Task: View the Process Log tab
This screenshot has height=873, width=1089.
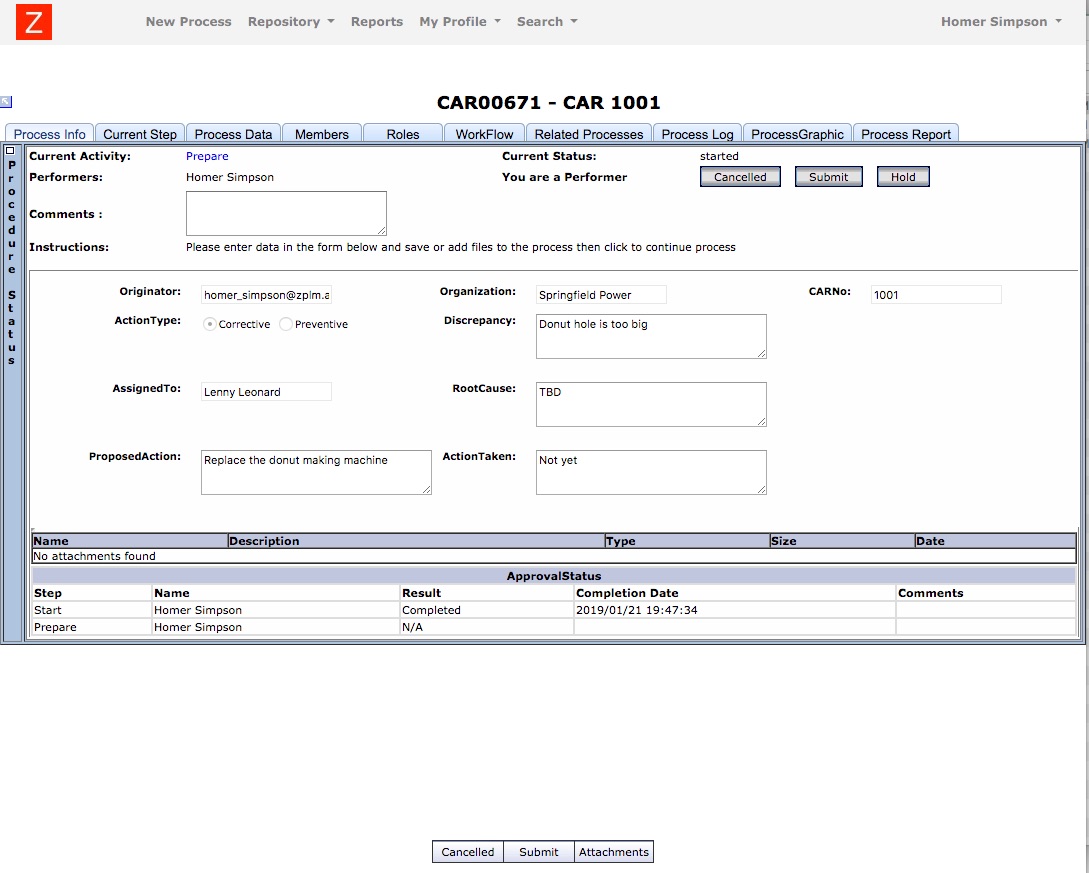Action: (697, 133)
